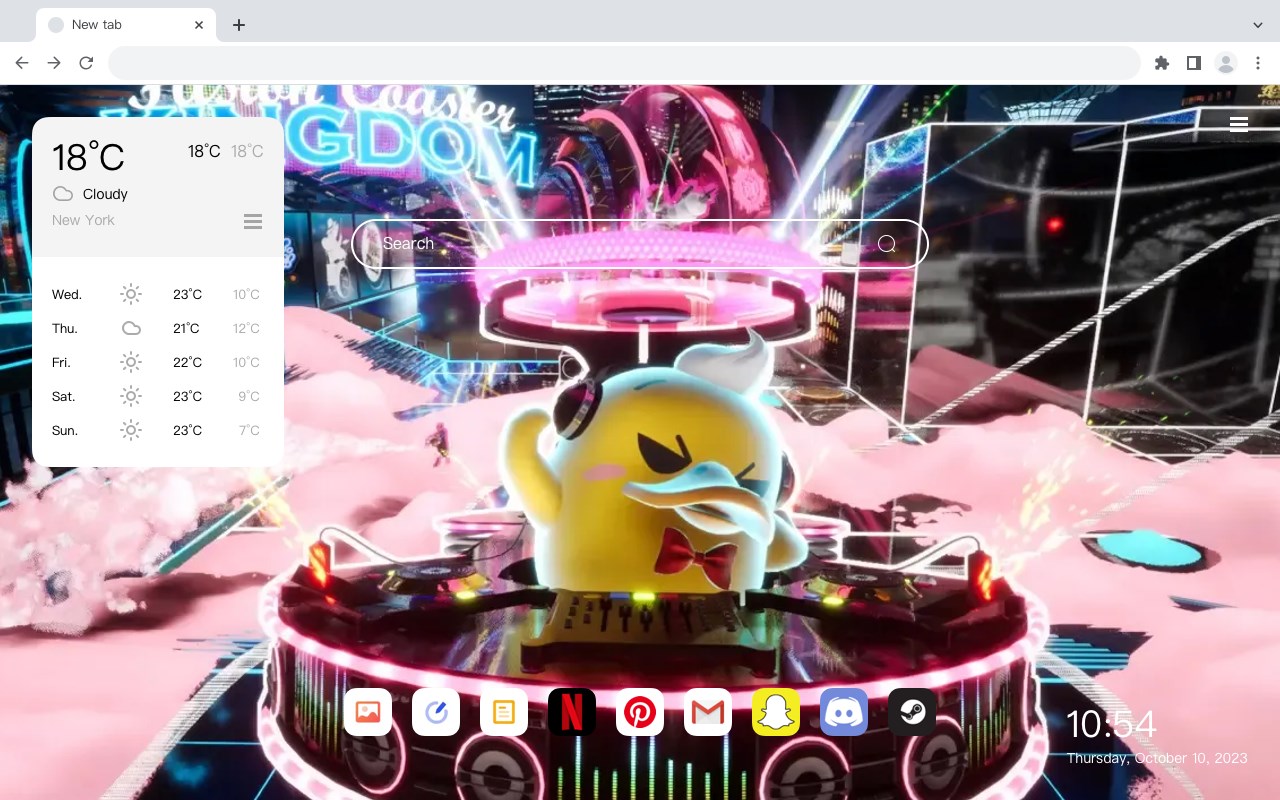Click Sunday's 7°C low temperature
This screenshot has width=1280, height=800.
pos(249,430)
